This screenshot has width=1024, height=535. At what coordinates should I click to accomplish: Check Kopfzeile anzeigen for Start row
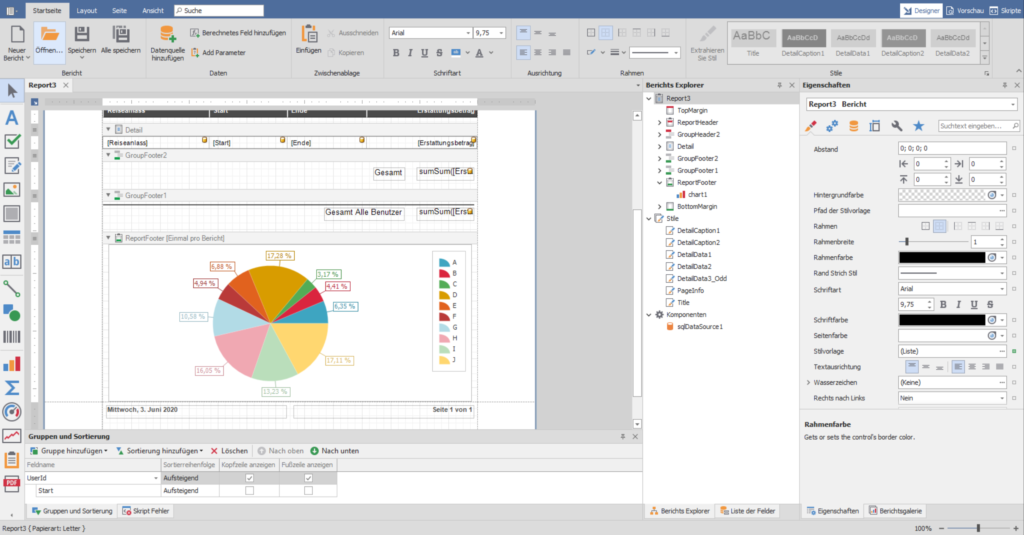[249, 491]
